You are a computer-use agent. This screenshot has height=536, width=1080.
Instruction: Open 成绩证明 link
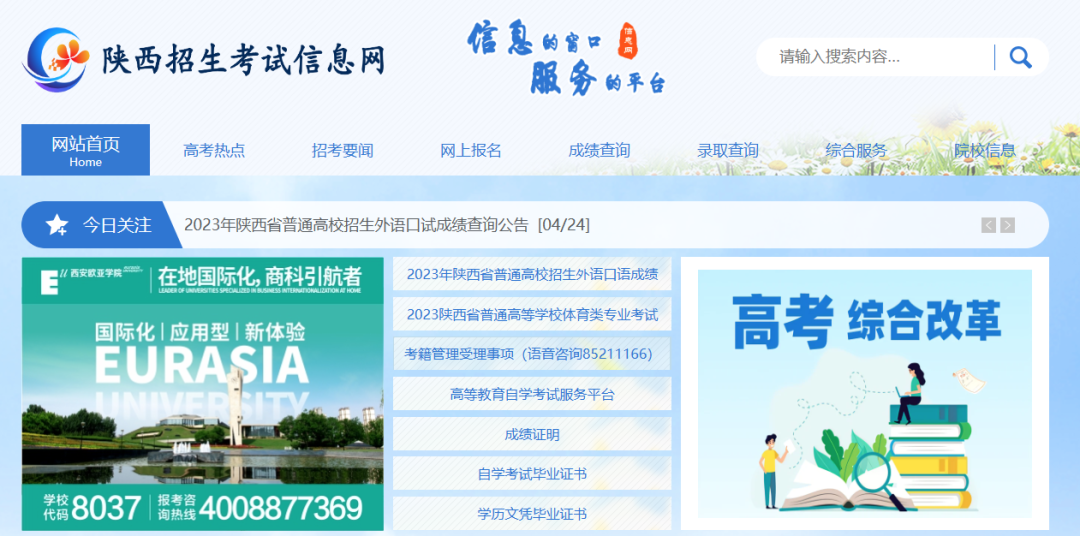(x=532, y=434)
